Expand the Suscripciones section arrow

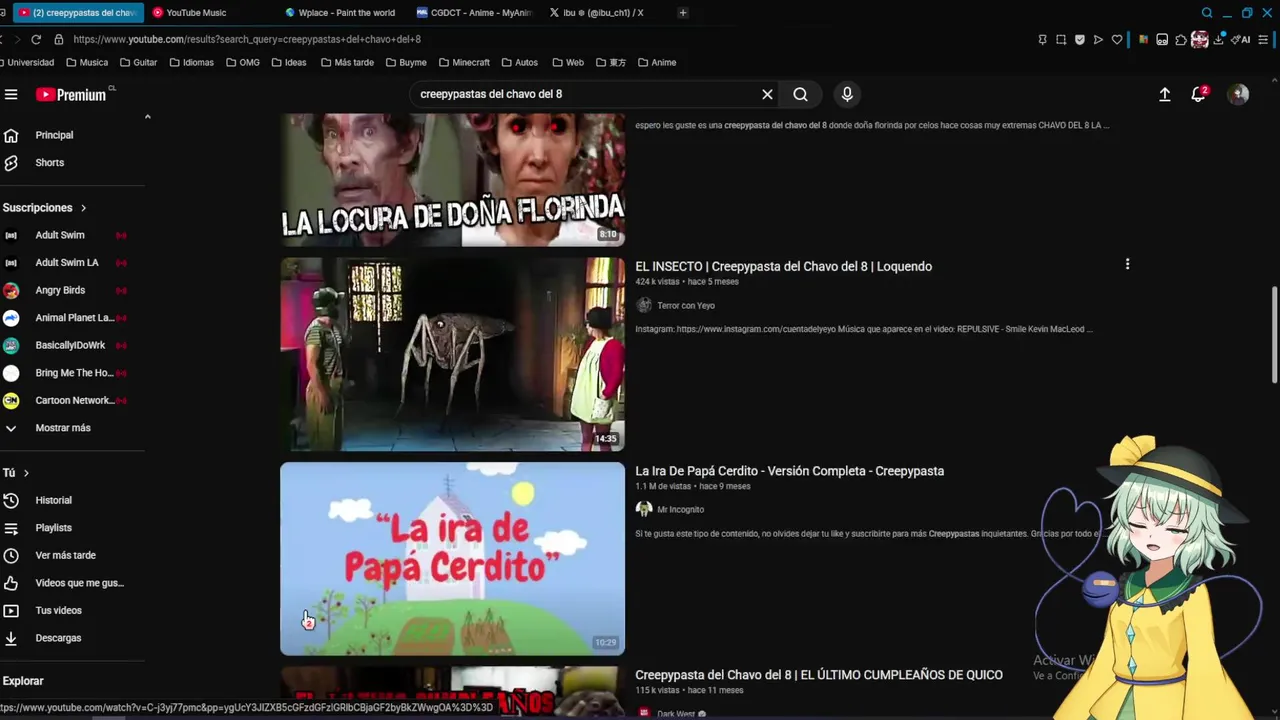pyautogui.click(x=83, y=208)
